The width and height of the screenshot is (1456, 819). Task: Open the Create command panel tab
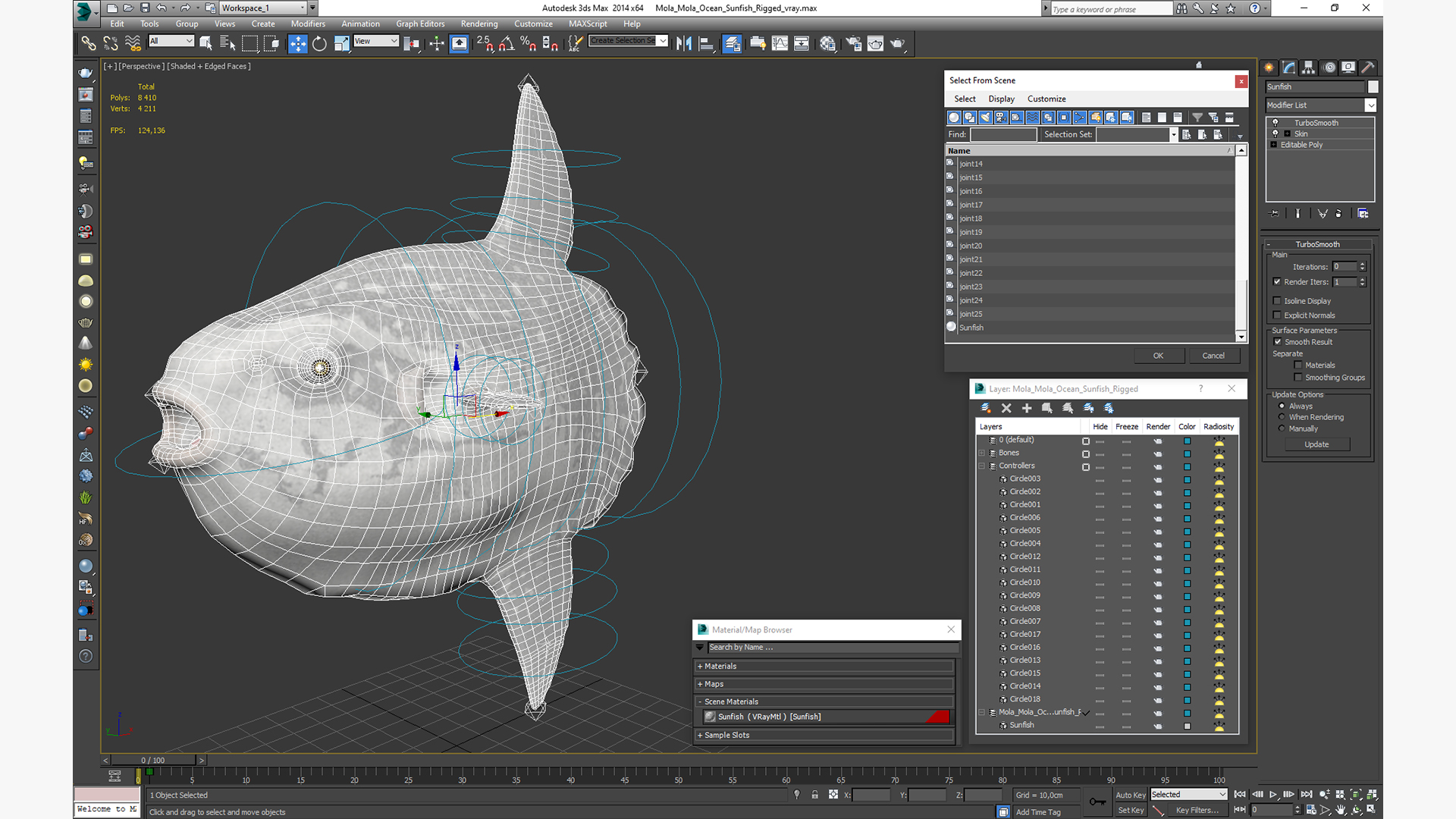(x=1269, y=67)
